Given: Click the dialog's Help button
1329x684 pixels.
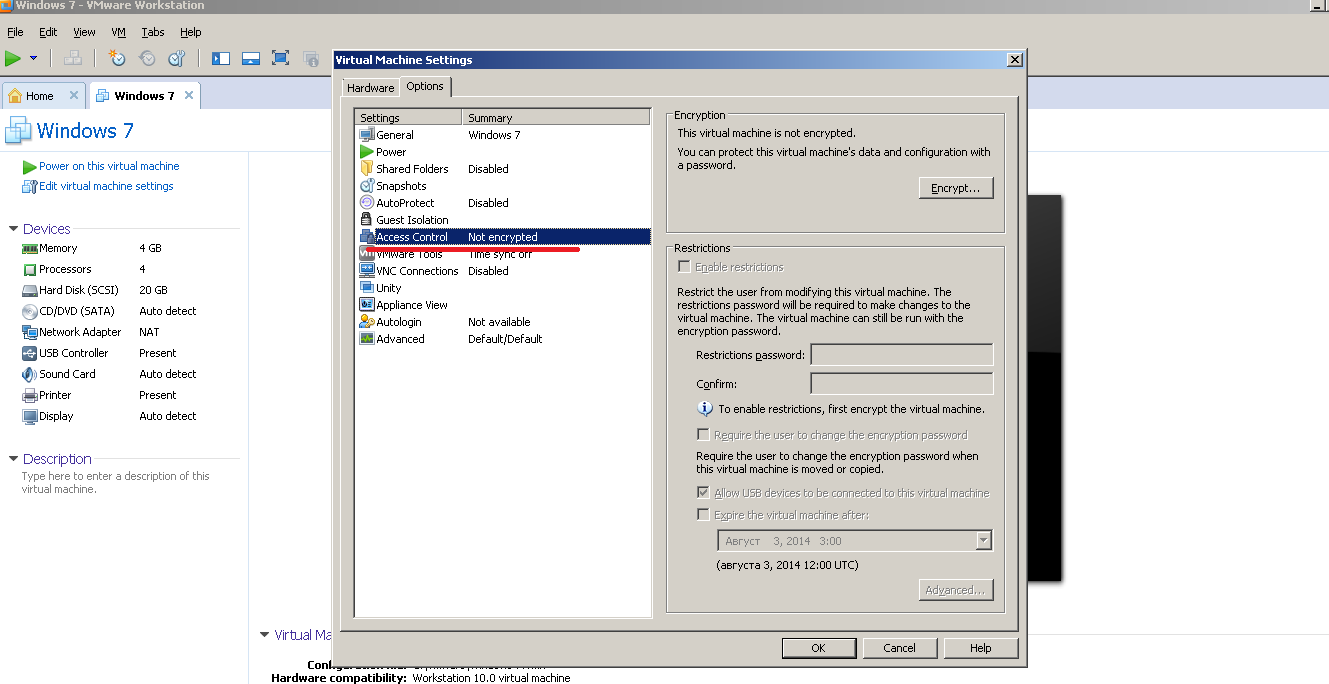Looking at the screenshot, I should coord(981,648).
